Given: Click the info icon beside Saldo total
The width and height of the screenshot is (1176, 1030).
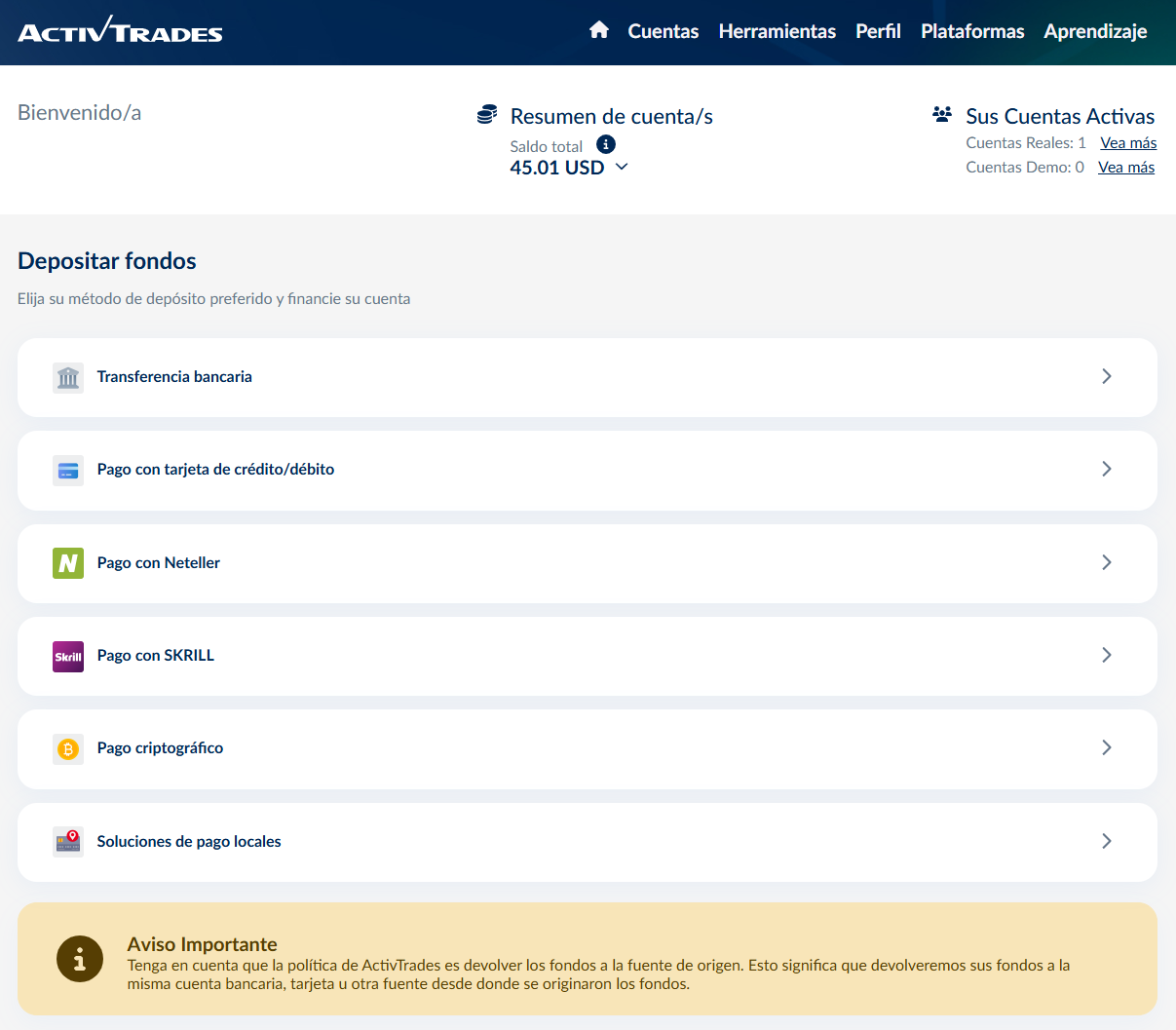Looking at the screenshot, I should point(606,144).
